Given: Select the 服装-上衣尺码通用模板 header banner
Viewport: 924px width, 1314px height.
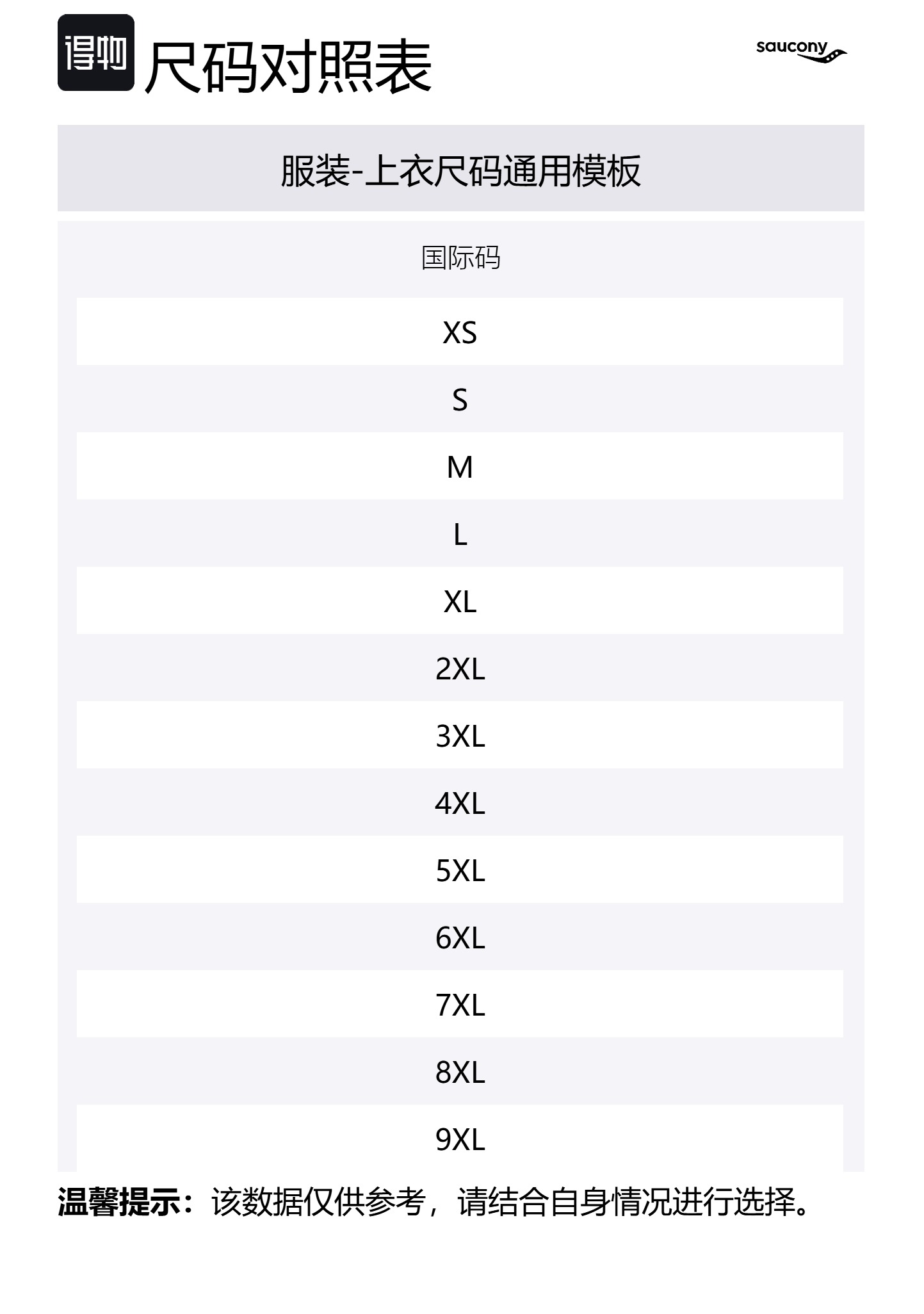Looking at the screenshot, I should pyautogui.click(x=460, y=171).
